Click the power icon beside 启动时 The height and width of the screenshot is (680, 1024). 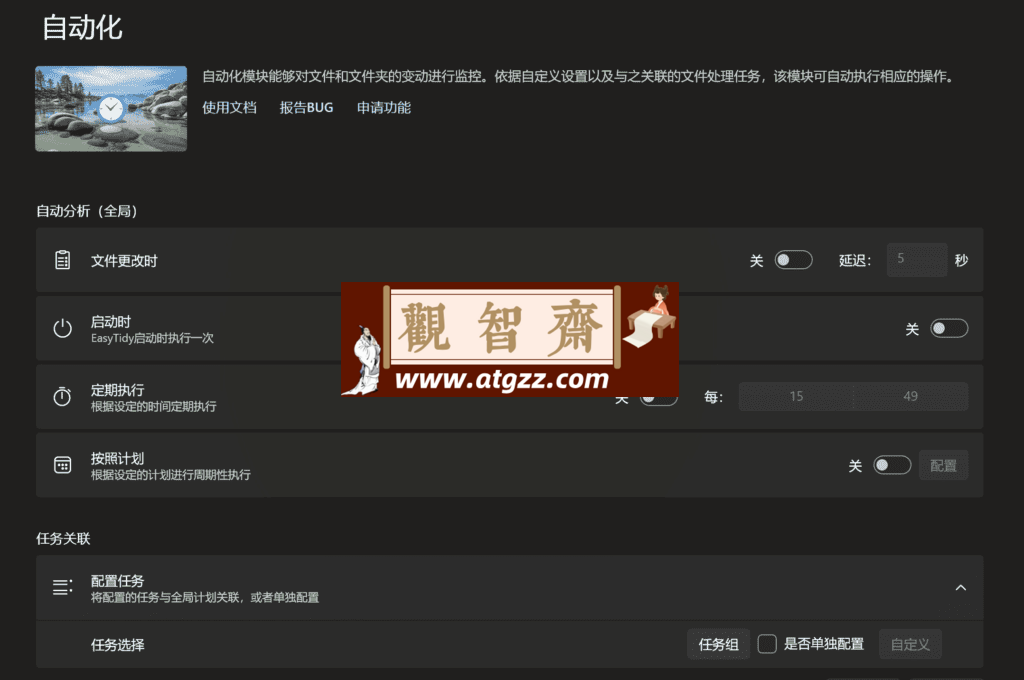pos(63,328)
